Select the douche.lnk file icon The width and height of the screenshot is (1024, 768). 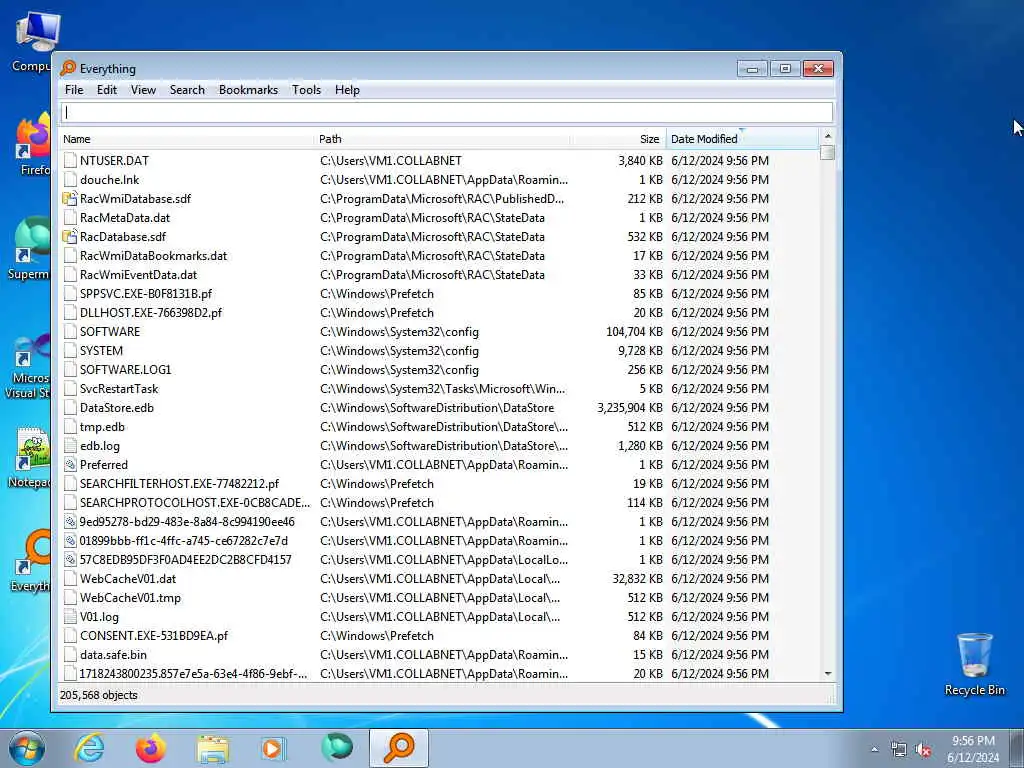tap(70, 180)
